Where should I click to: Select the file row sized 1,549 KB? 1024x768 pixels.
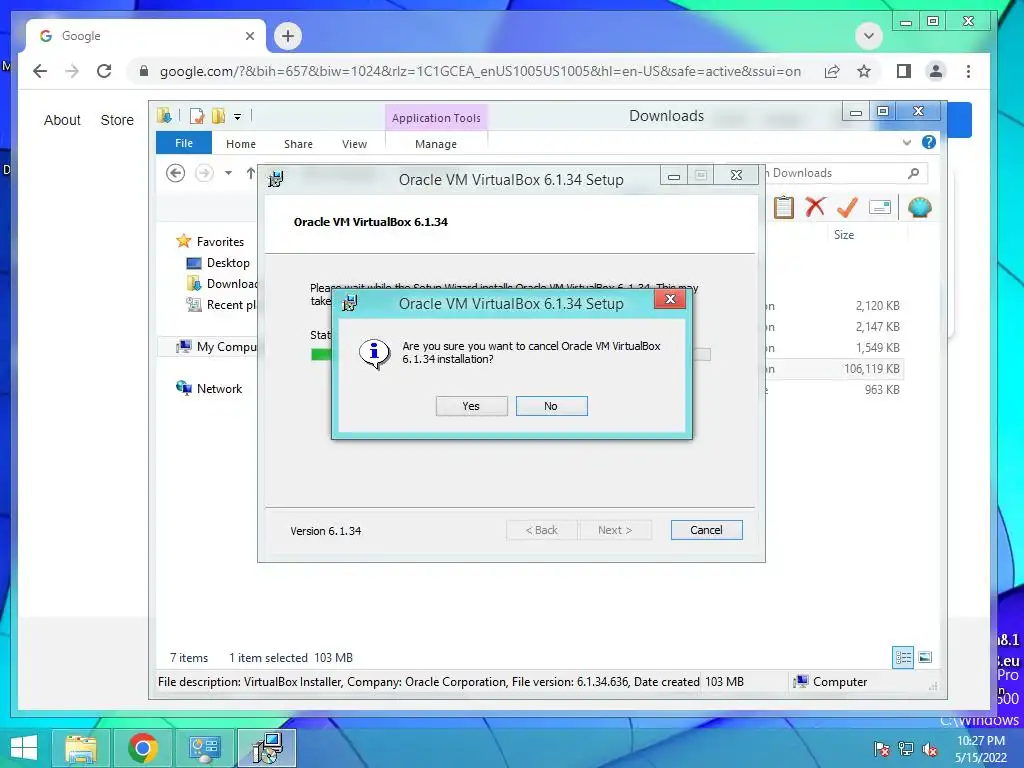[833, 347]
